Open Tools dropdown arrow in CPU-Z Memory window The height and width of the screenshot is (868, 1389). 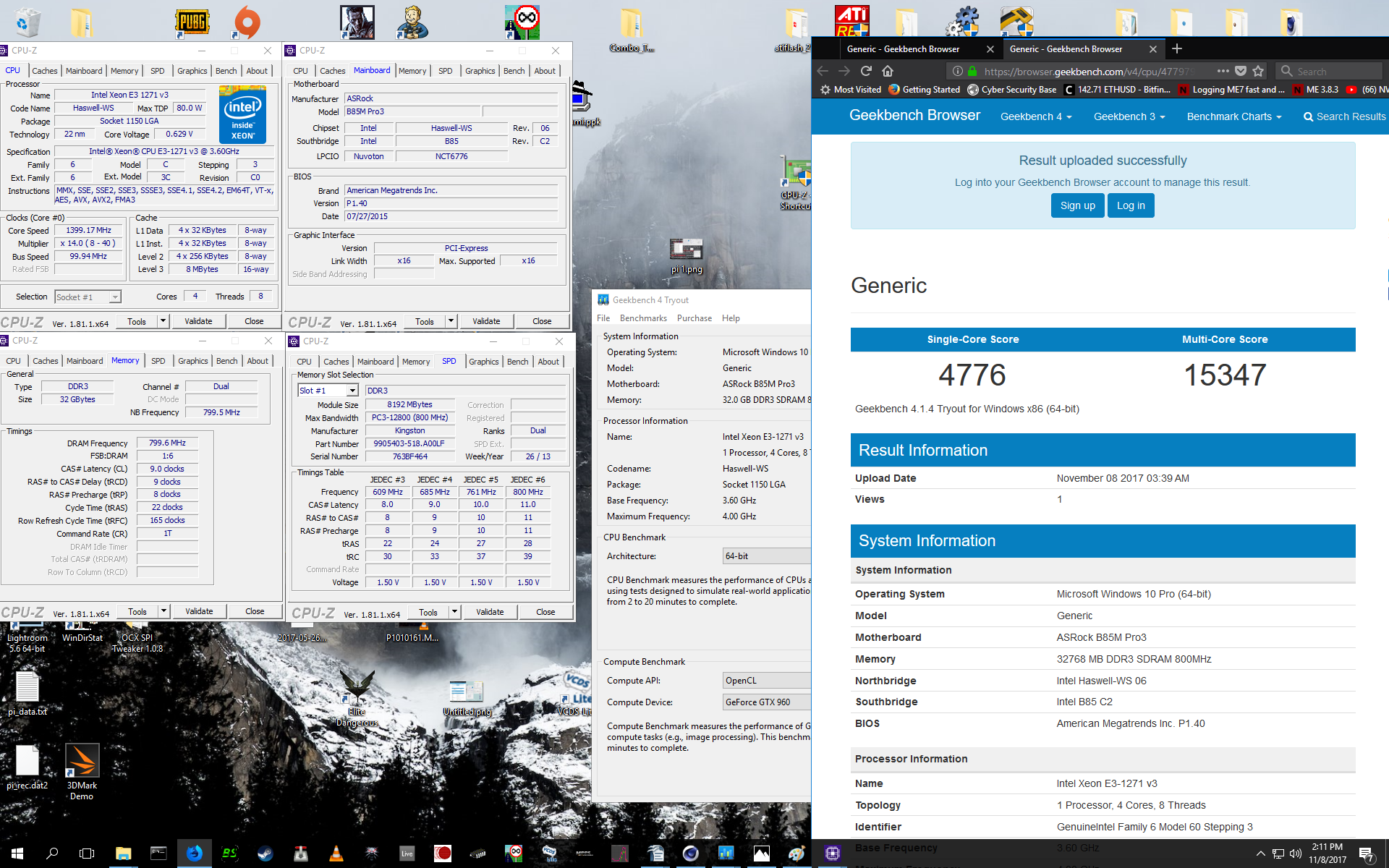coord(163,611)
